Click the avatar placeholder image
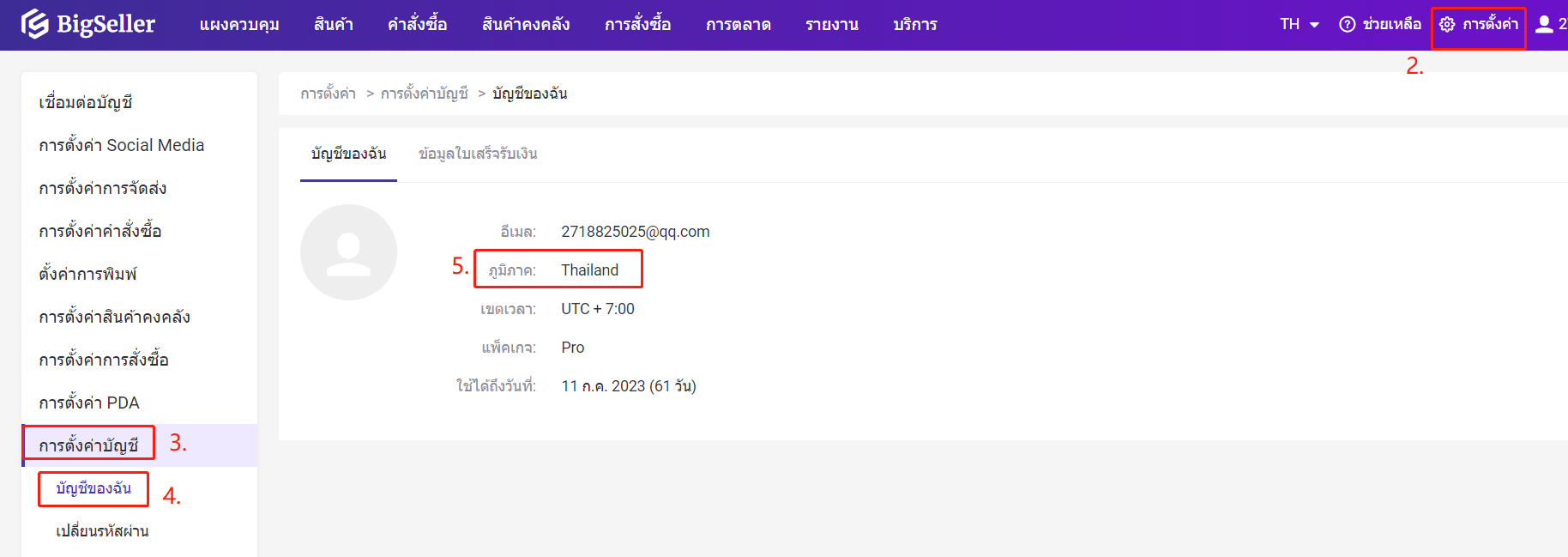The height and width of the screenshot is (557, 1568). (348, 252)
